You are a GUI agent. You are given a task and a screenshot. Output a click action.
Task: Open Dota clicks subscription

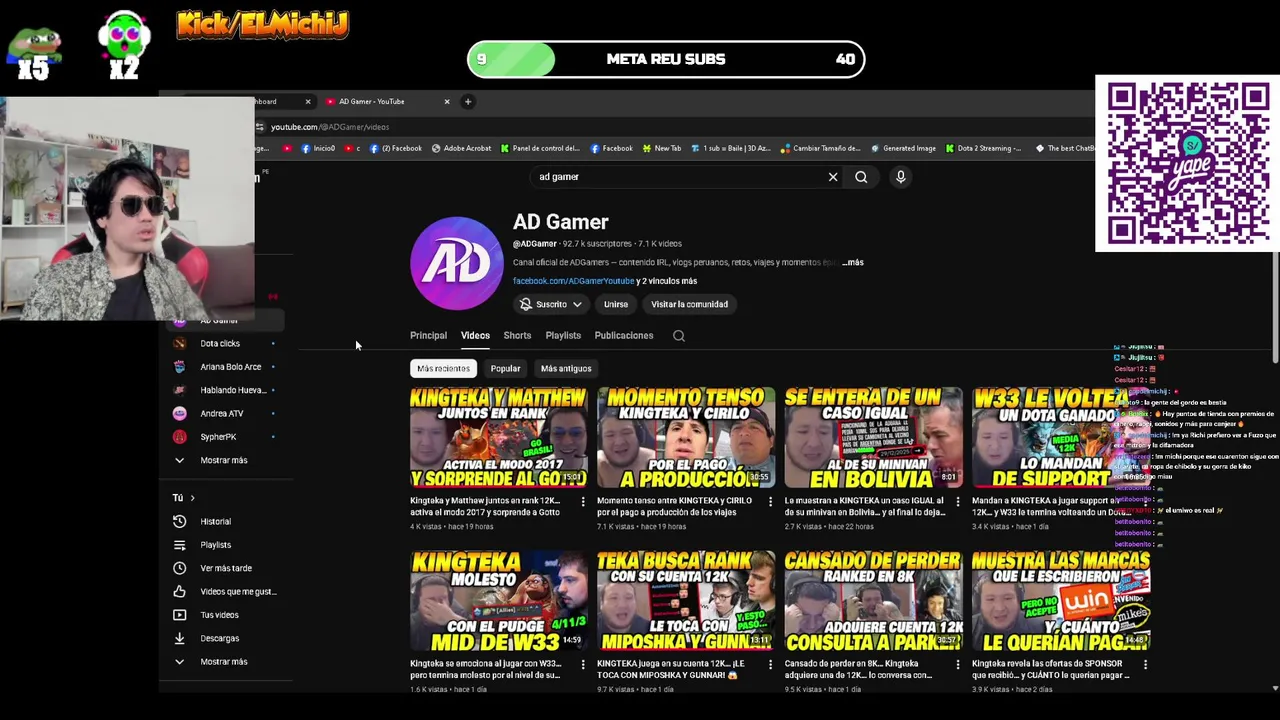click(x=220, y=344)
